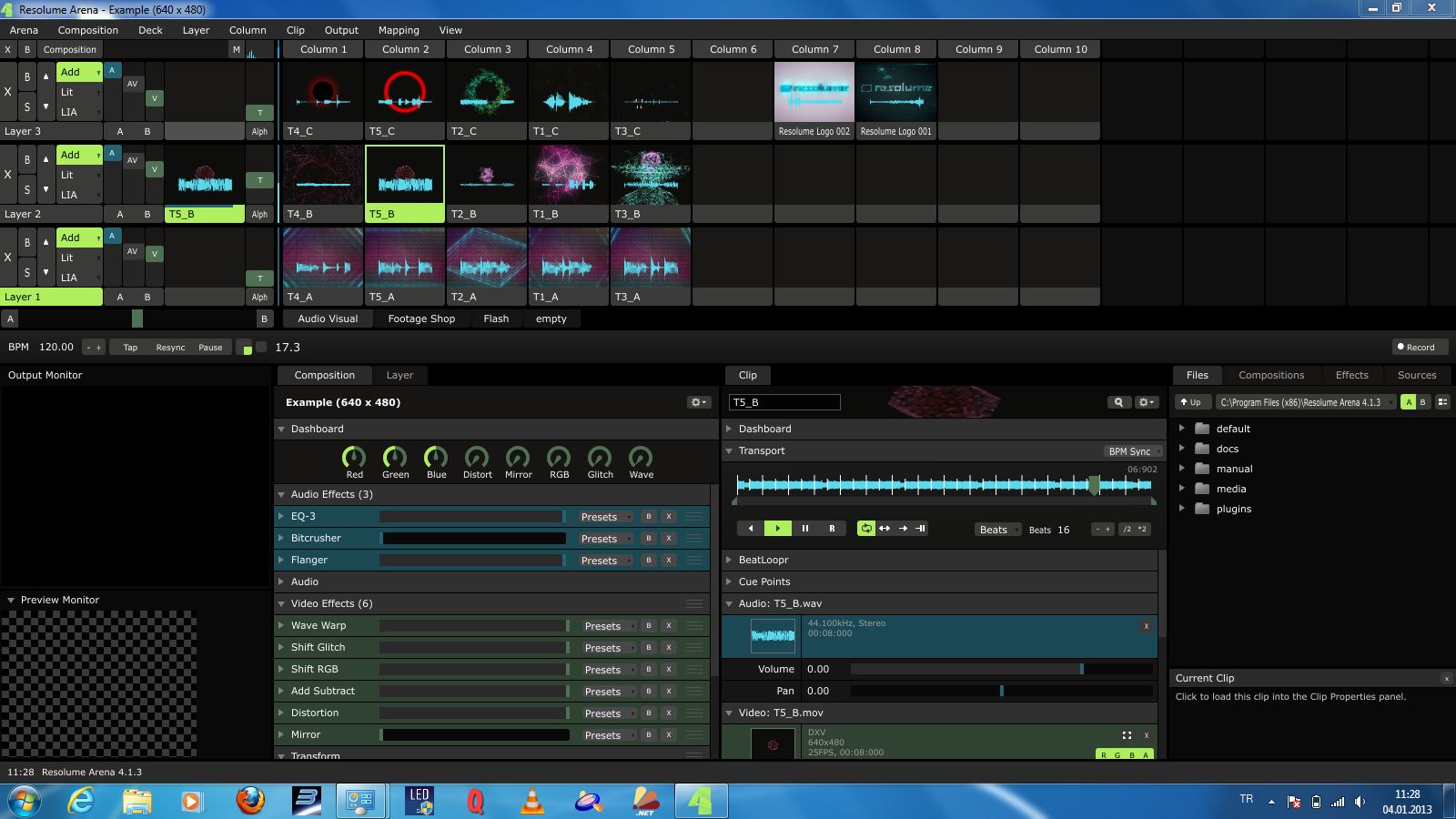Click the play backwards arrow in Transport
Viewport: 1456px width, 819px height.
(751, 529)
